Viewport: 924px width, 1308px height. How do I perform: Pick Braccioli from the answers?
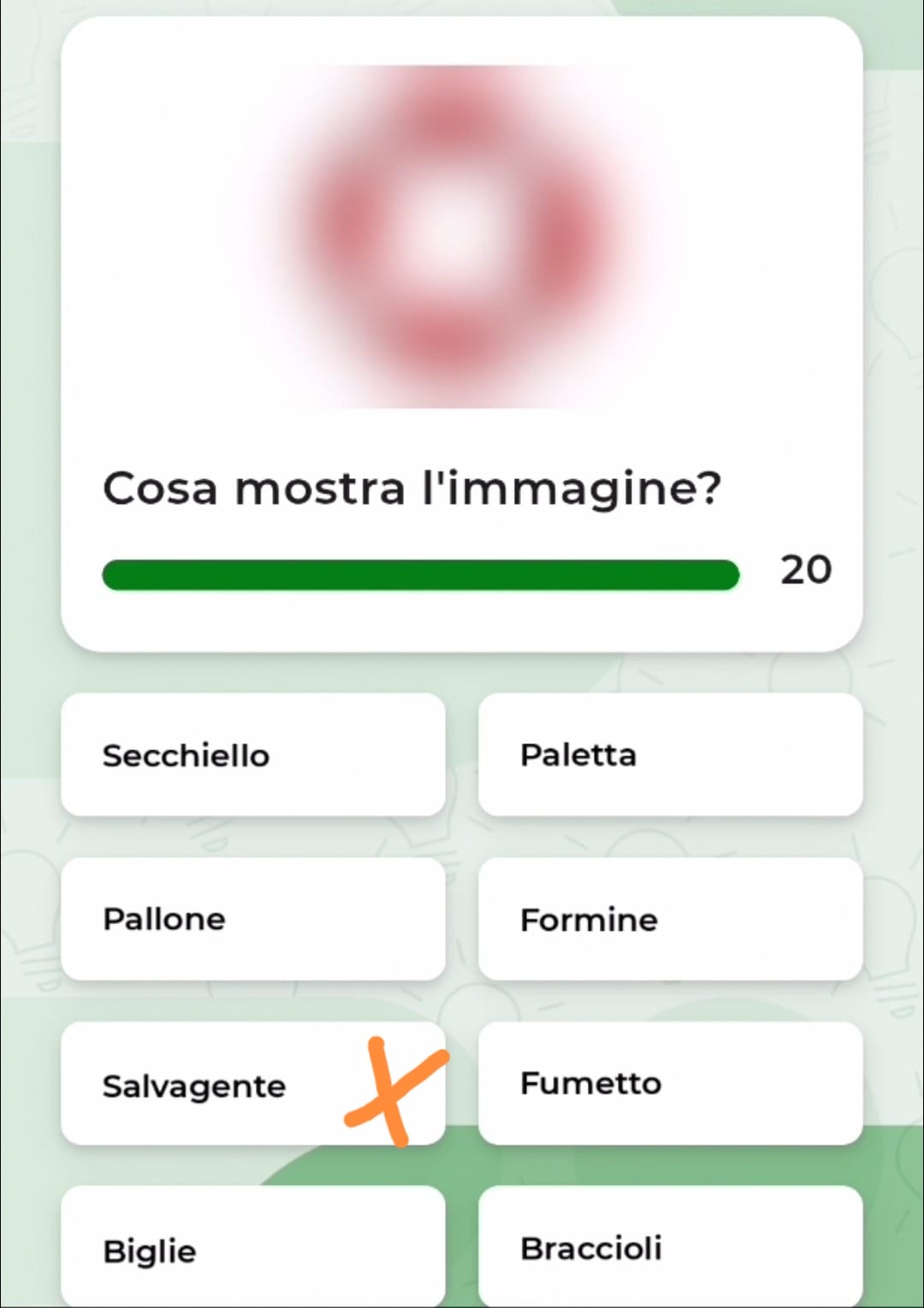pos(670,1246)
